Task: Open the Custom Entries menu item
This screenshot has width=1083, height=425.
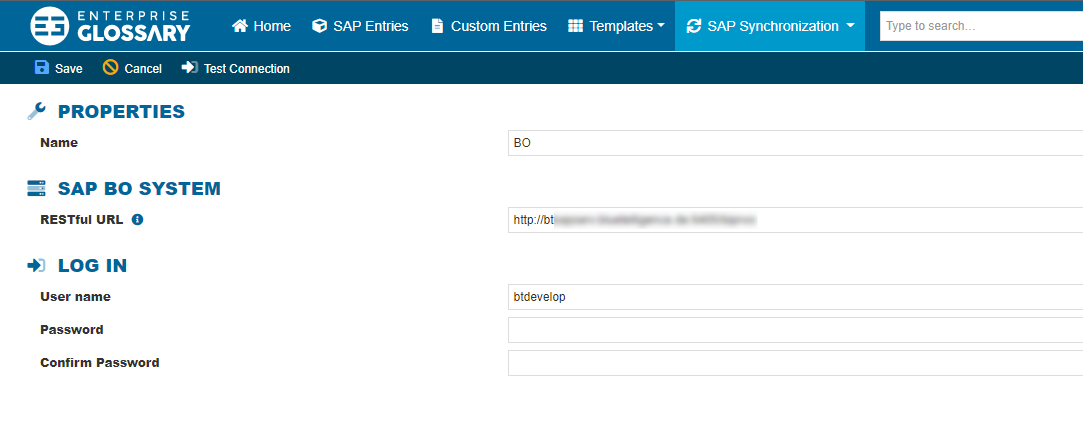Action: point(498,26)
